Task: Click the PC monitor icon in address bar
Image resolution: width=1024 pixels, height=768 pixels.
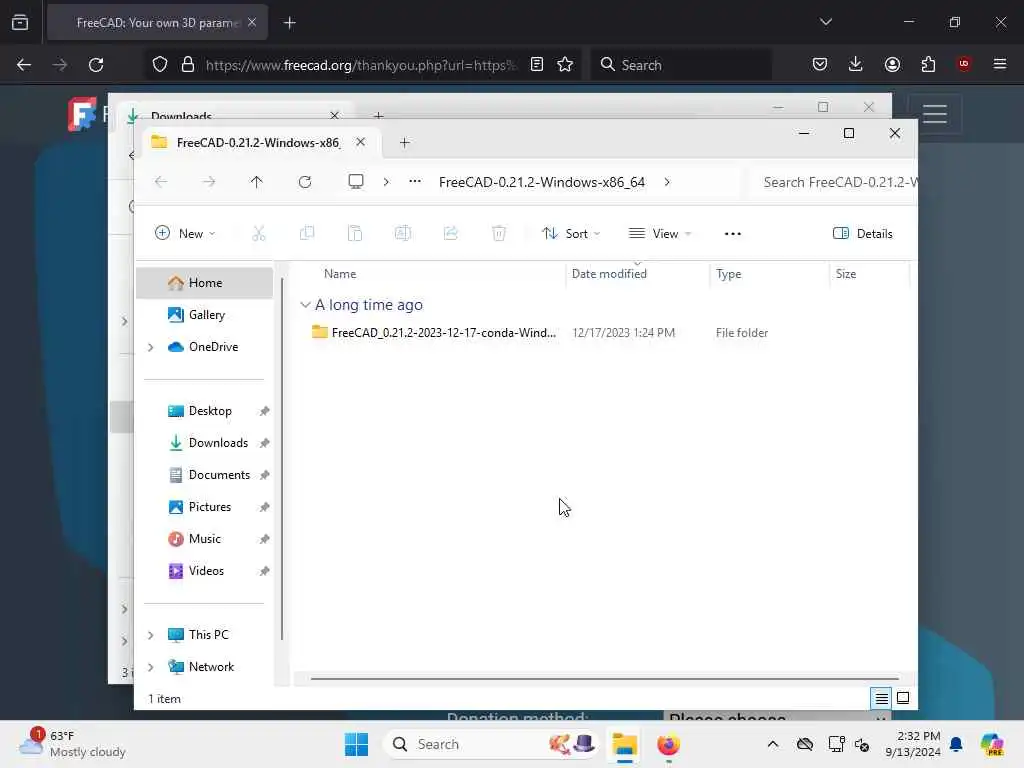Action: coord(356,182)
